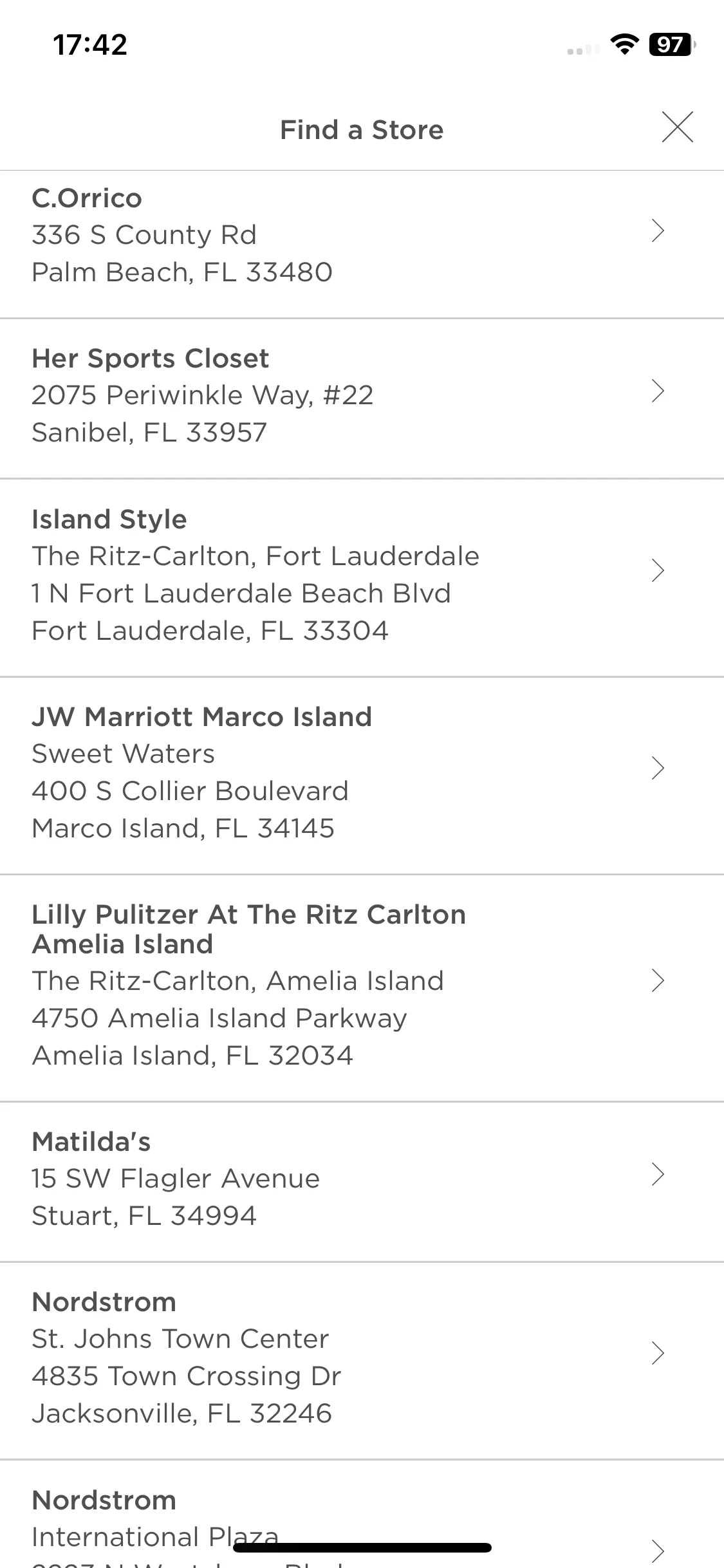Open Lilly Pulitzer At The Ritz Carlton listing
The height and width of the screenshot is (1568, 724).
pyautogui.click(x=248, y=929)
